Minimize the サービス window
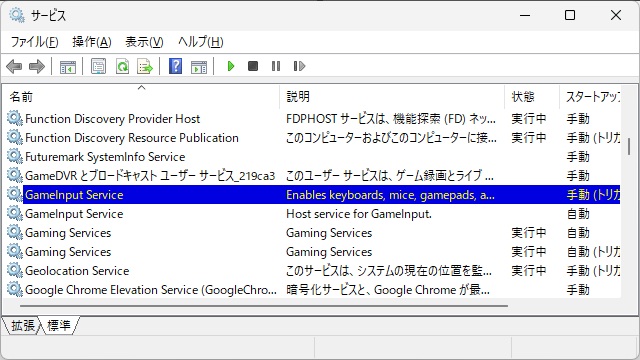 tap(525, 16)
